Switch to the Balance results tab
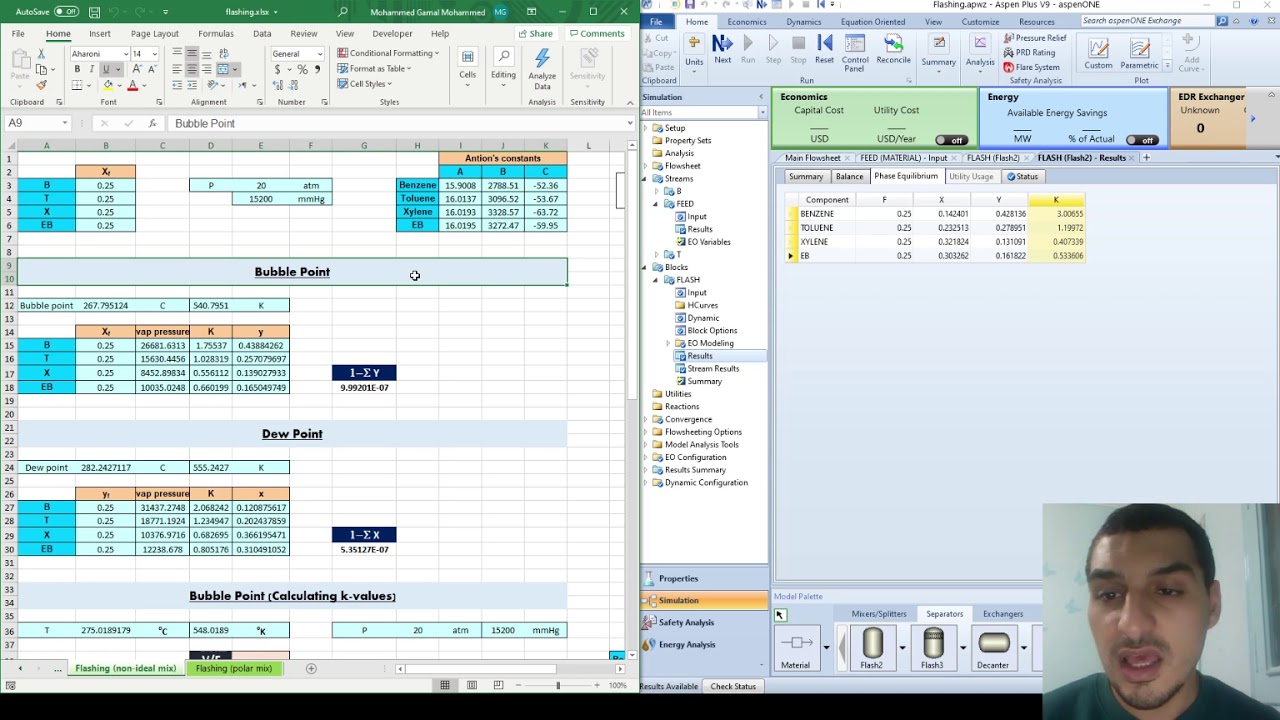 849,176
